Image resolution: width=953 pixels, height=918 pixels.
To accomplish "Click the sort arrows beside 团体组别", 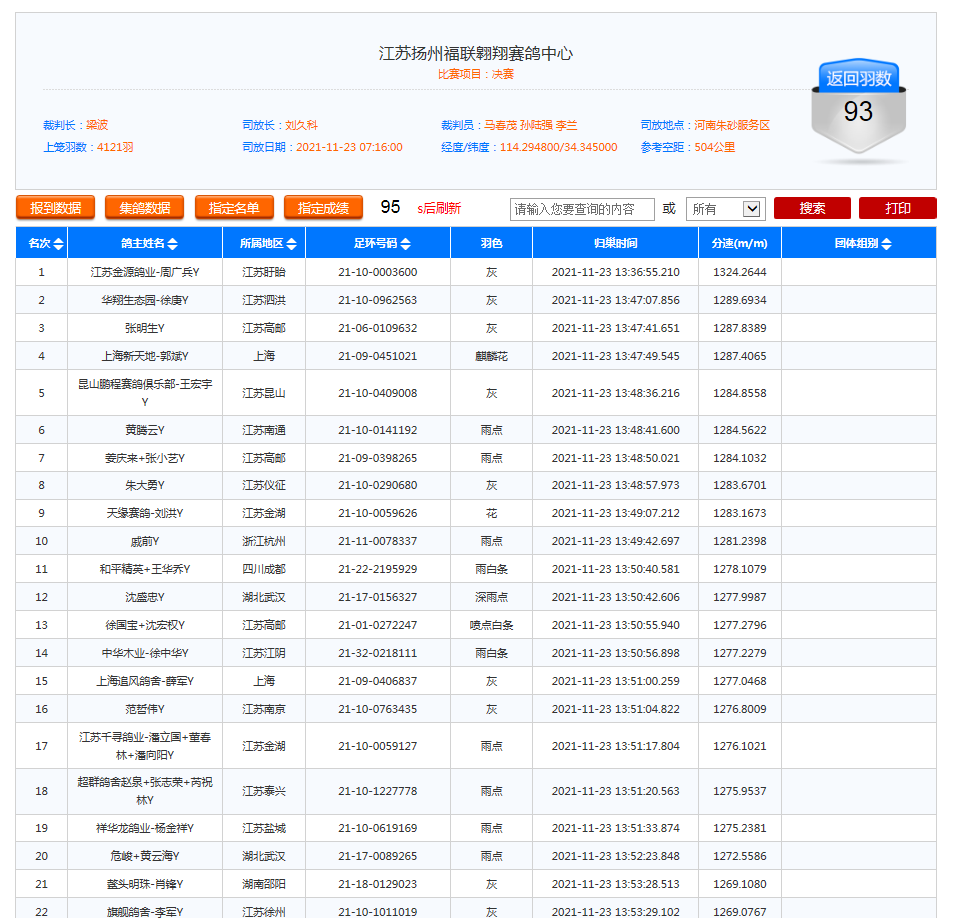I will click(886, 244).
